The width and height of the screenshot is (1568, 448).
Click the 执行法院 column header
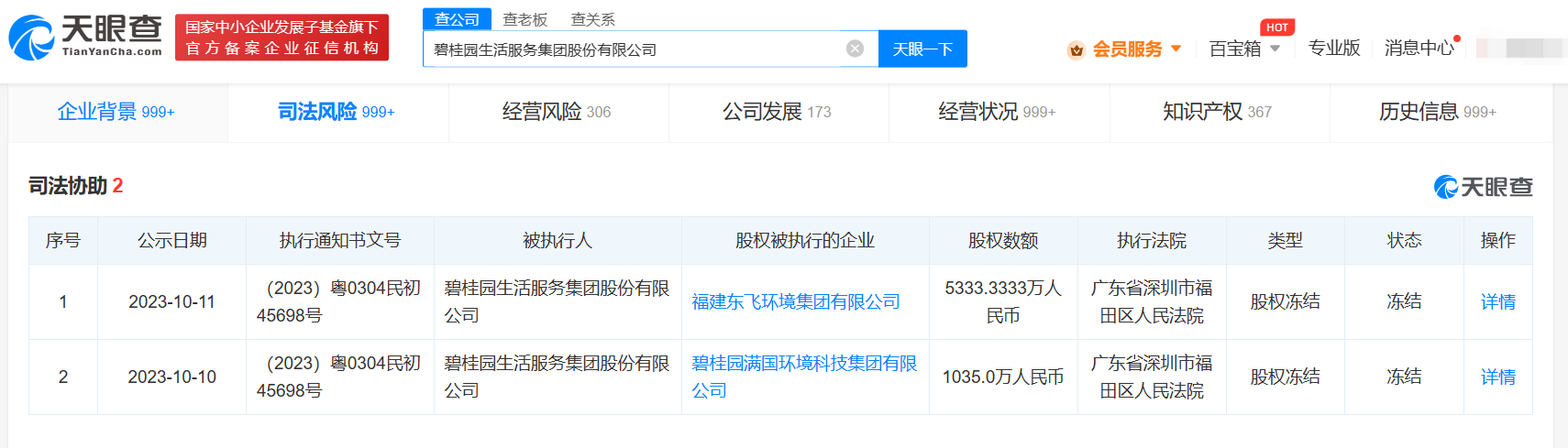1152,240
